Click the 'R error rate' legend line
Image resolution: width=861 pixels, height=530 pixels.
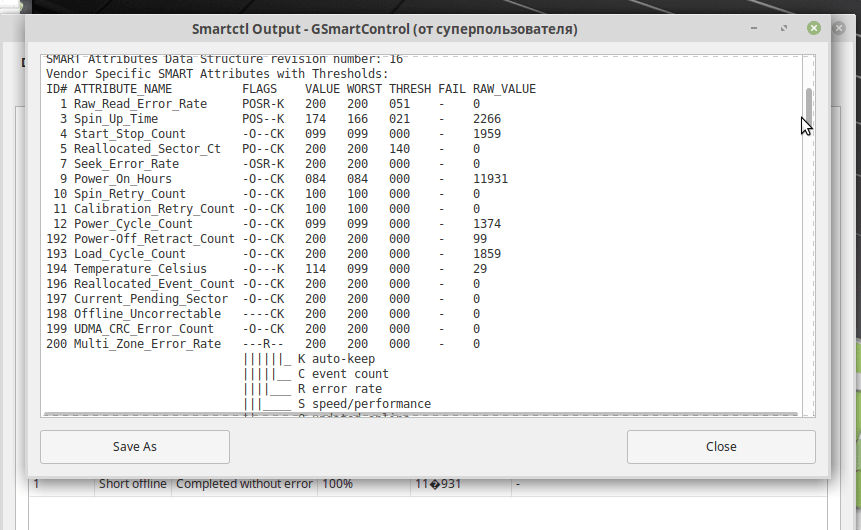click(x=340, y=389)
